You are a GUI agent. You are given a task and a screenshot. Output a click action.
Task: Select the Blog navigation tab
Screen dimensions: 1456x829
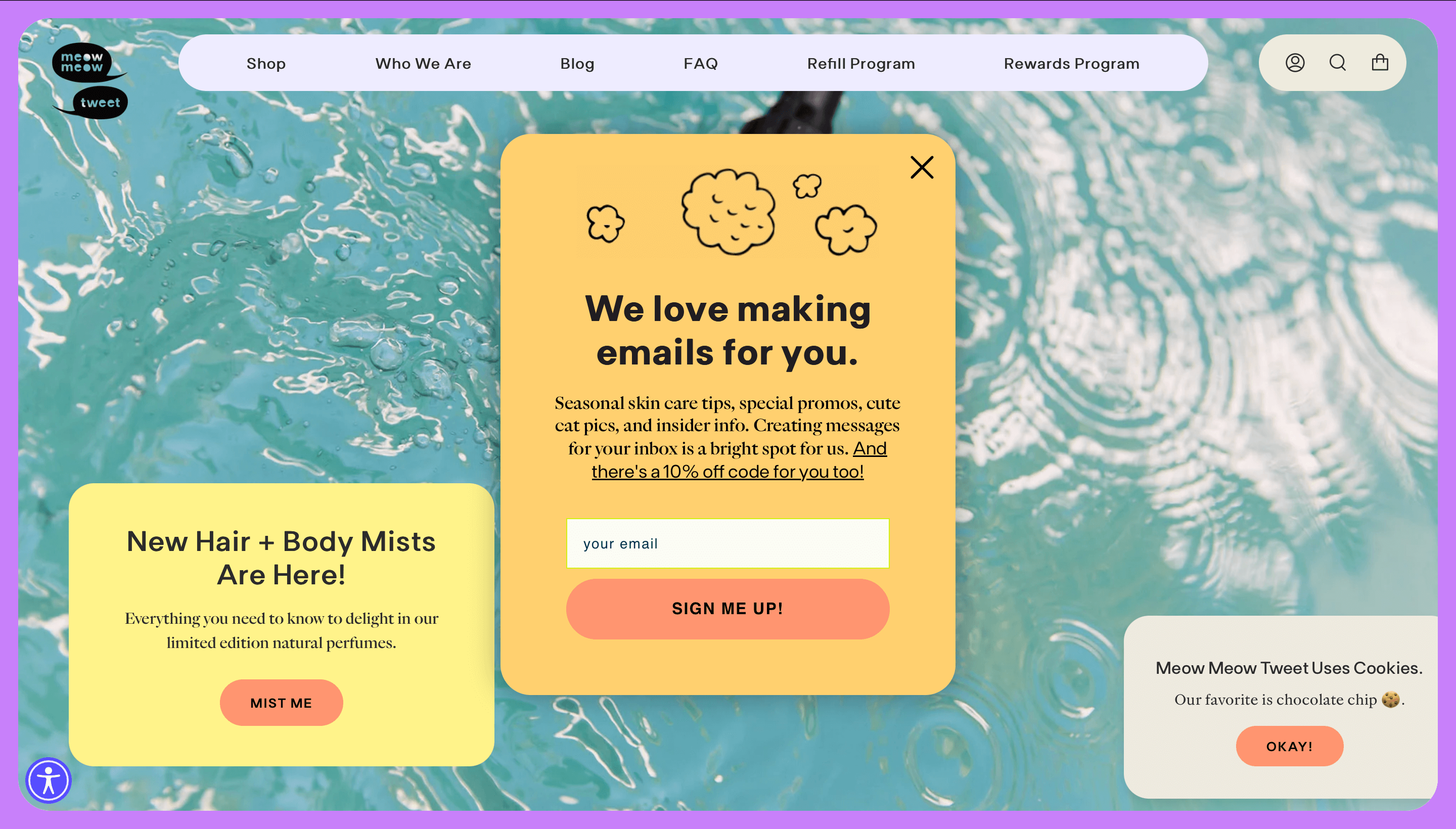577,63
